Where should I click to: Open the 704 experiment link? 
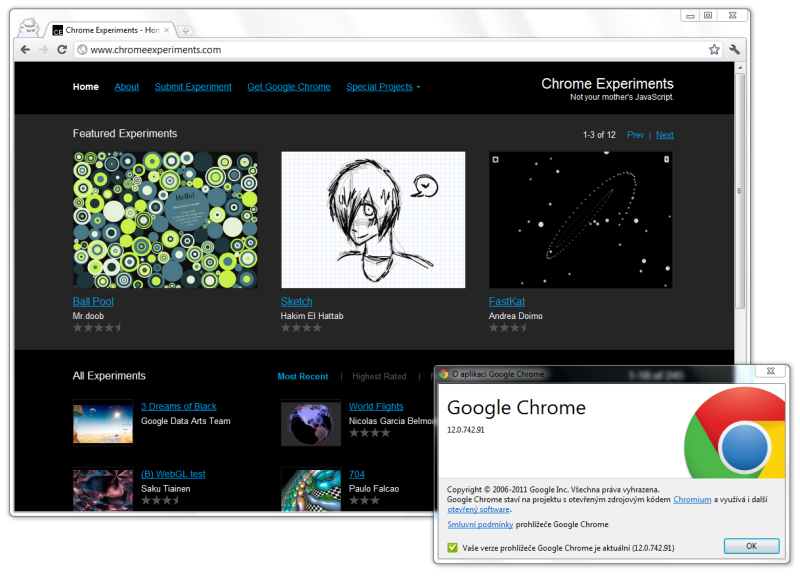[357, 474]
